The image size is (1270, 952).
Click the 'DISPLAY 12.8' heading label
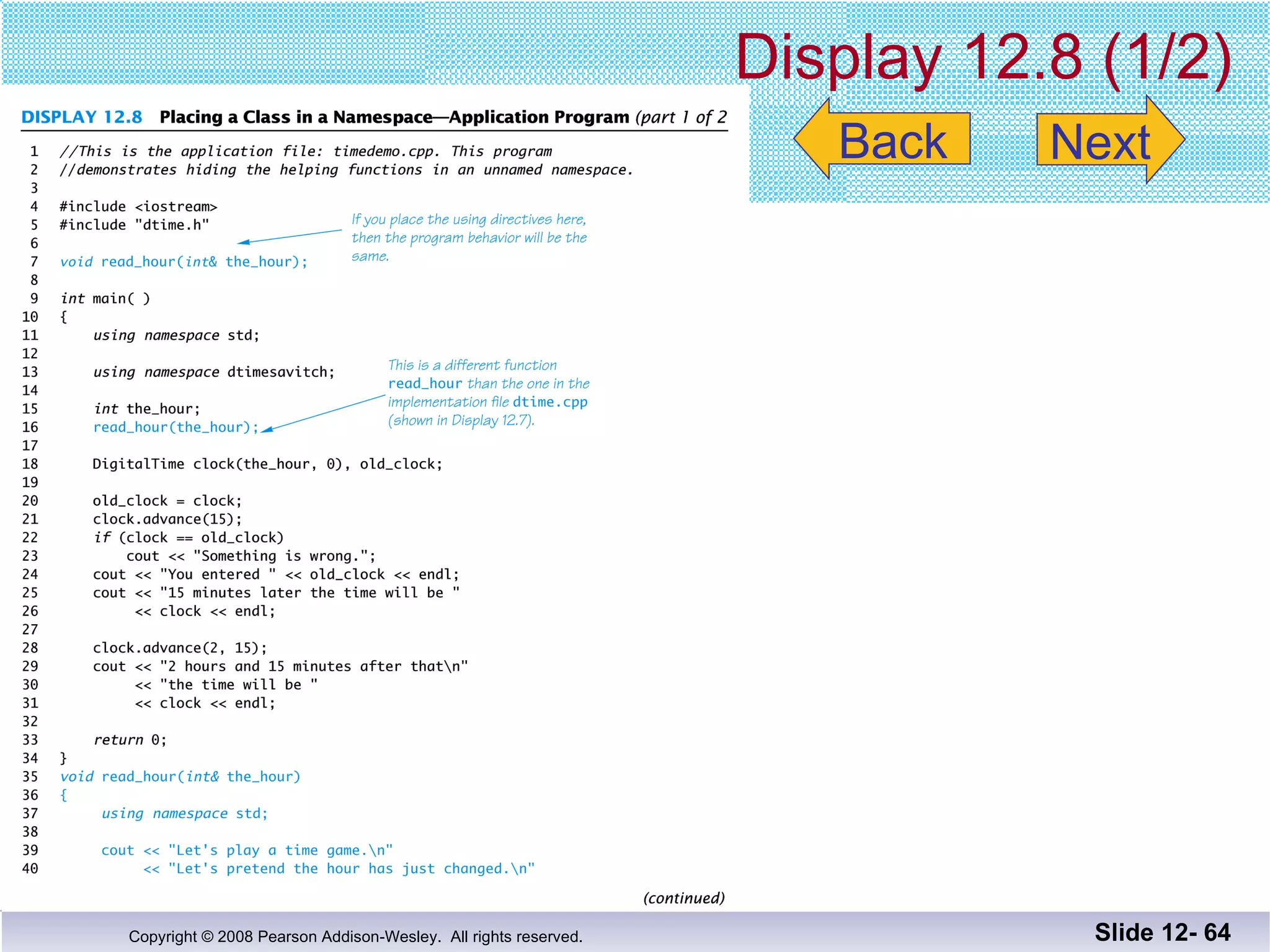point(82,117)
